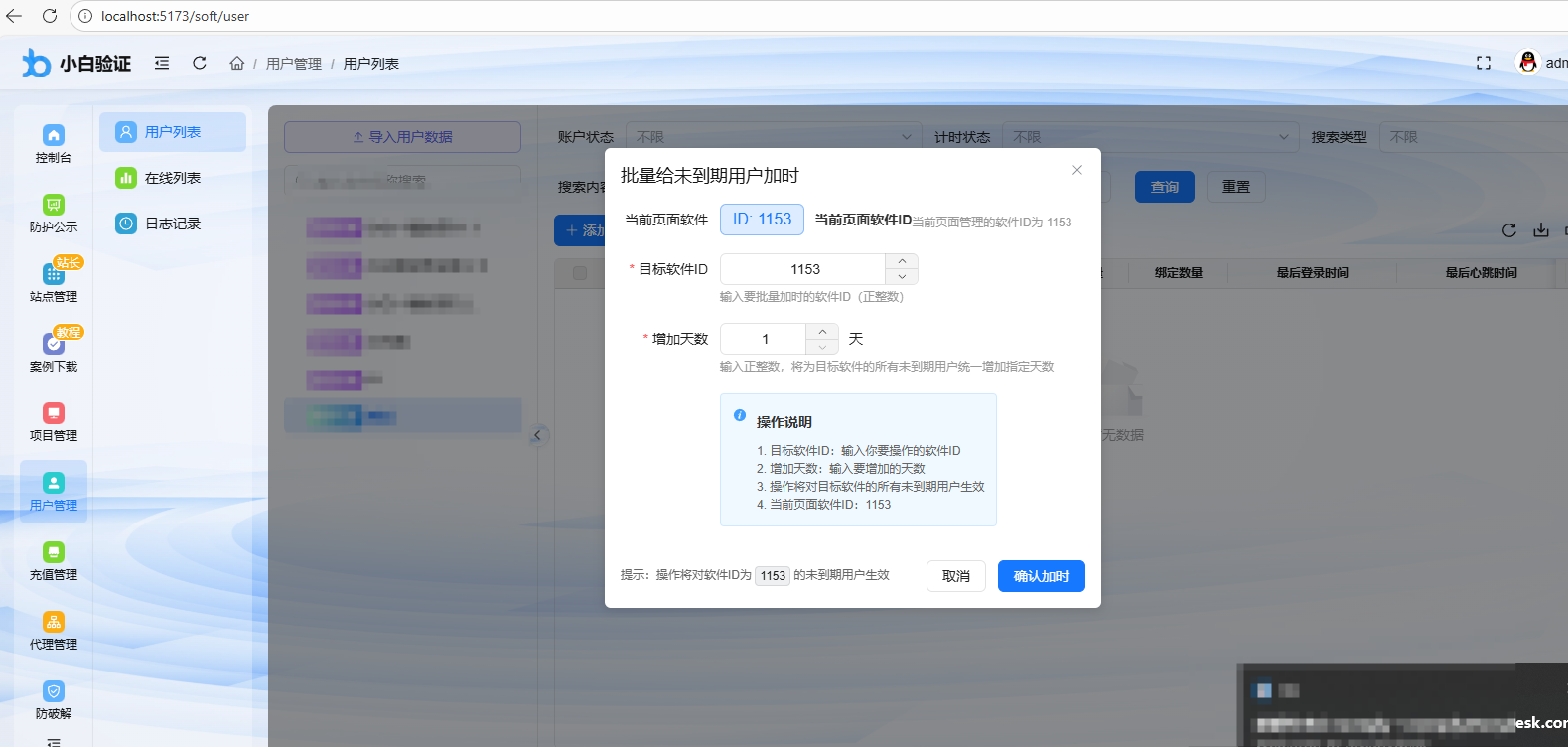Screen dimensions: 1568x747
Task: Close the 批量给未到期用户加时 dialog
Action: (x=1077, y=170)
